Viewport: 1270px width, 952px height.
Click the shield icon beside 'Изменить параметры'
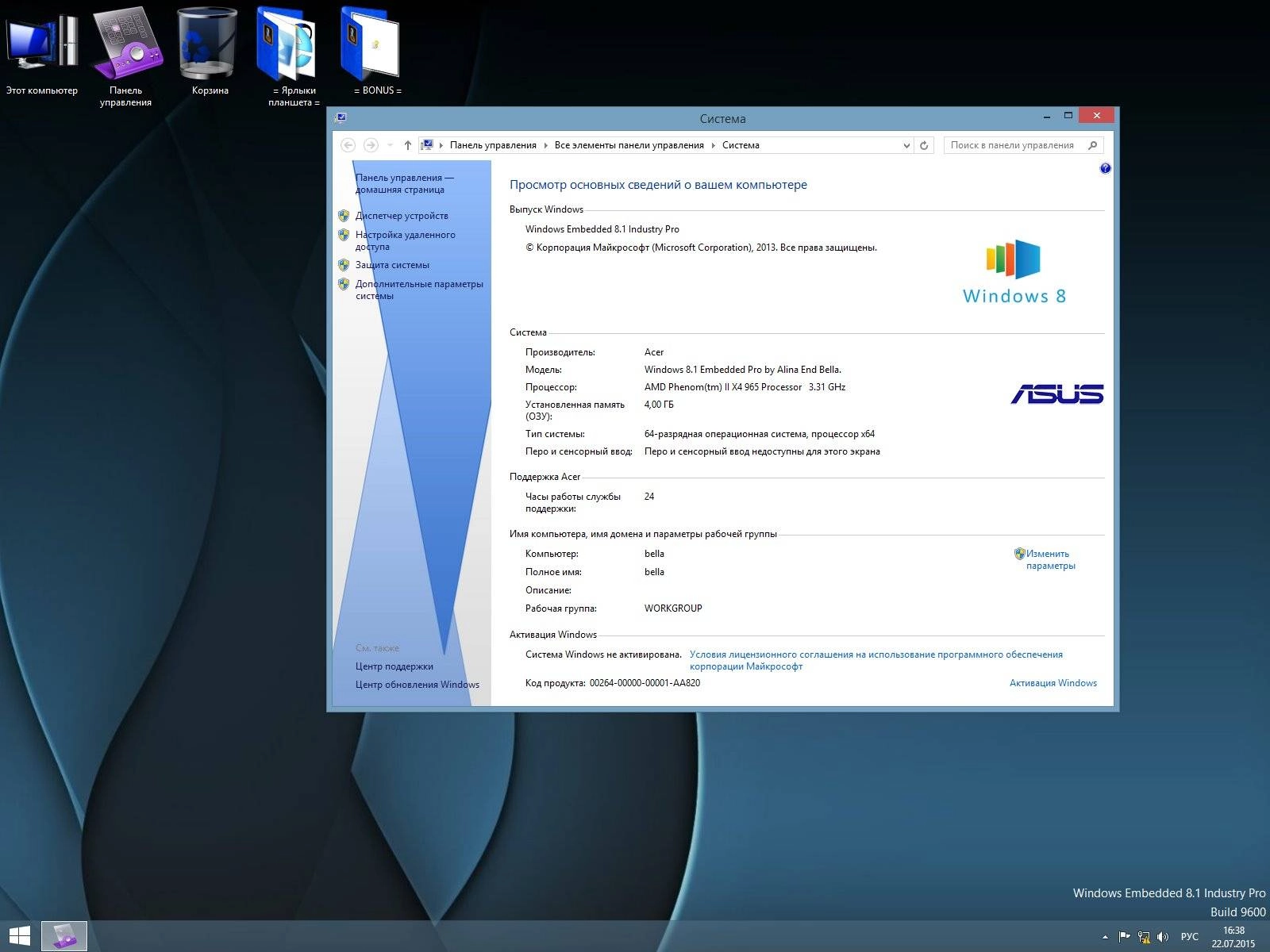pyautogui.click(x=1019, y=554)
